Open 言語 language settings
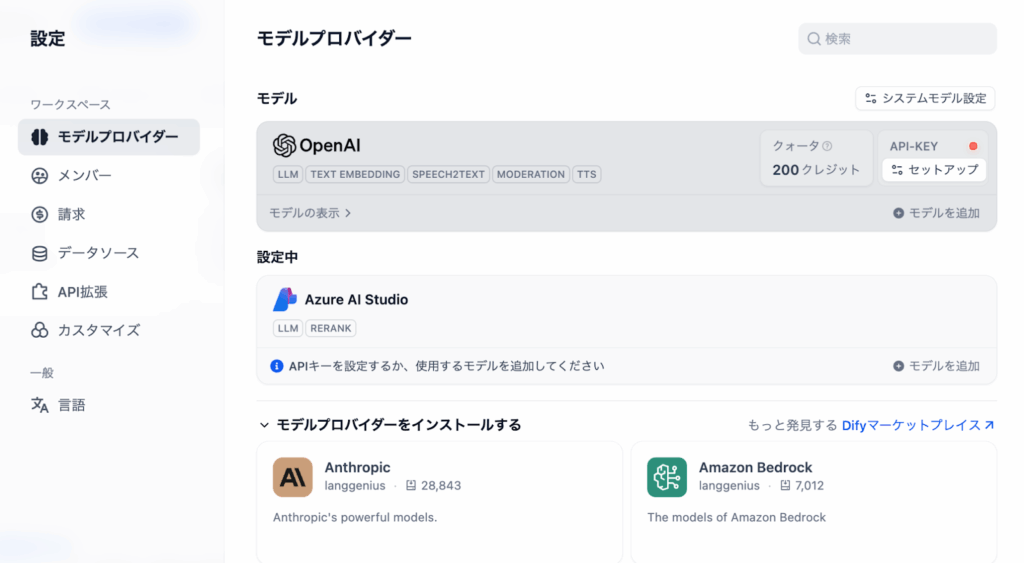 click(71, 405)
